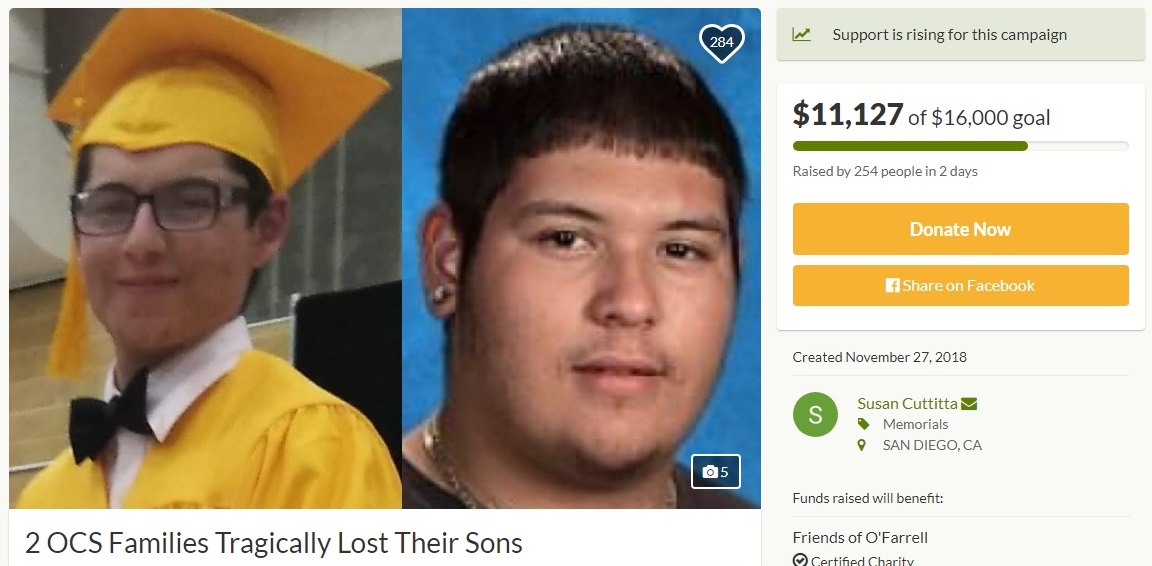Click the Support is rising banner
The width and height of the screenshot is (1152, 566).
point(960,35)
